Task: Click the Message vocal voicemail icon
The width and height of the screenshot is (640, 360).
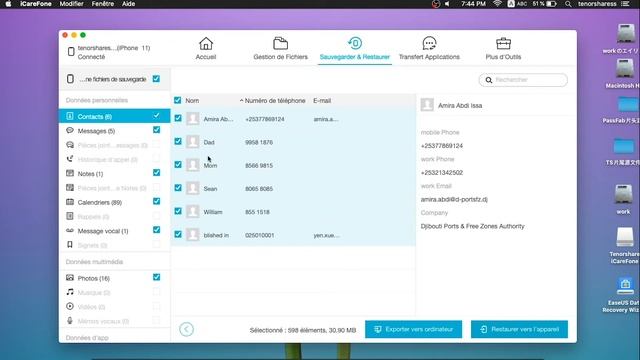Action: (70, 231)
